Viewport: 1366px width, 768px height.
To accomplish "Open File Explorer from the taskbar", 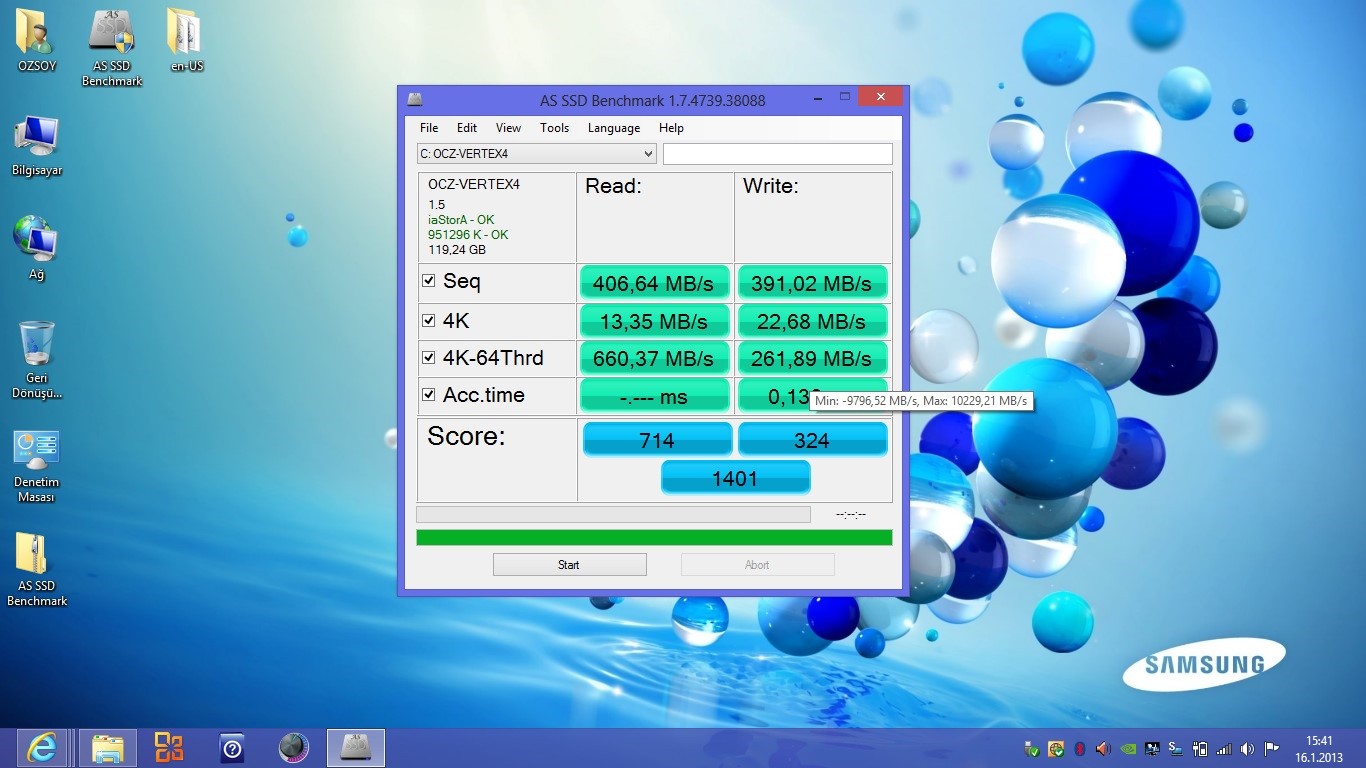I will 107,747.
